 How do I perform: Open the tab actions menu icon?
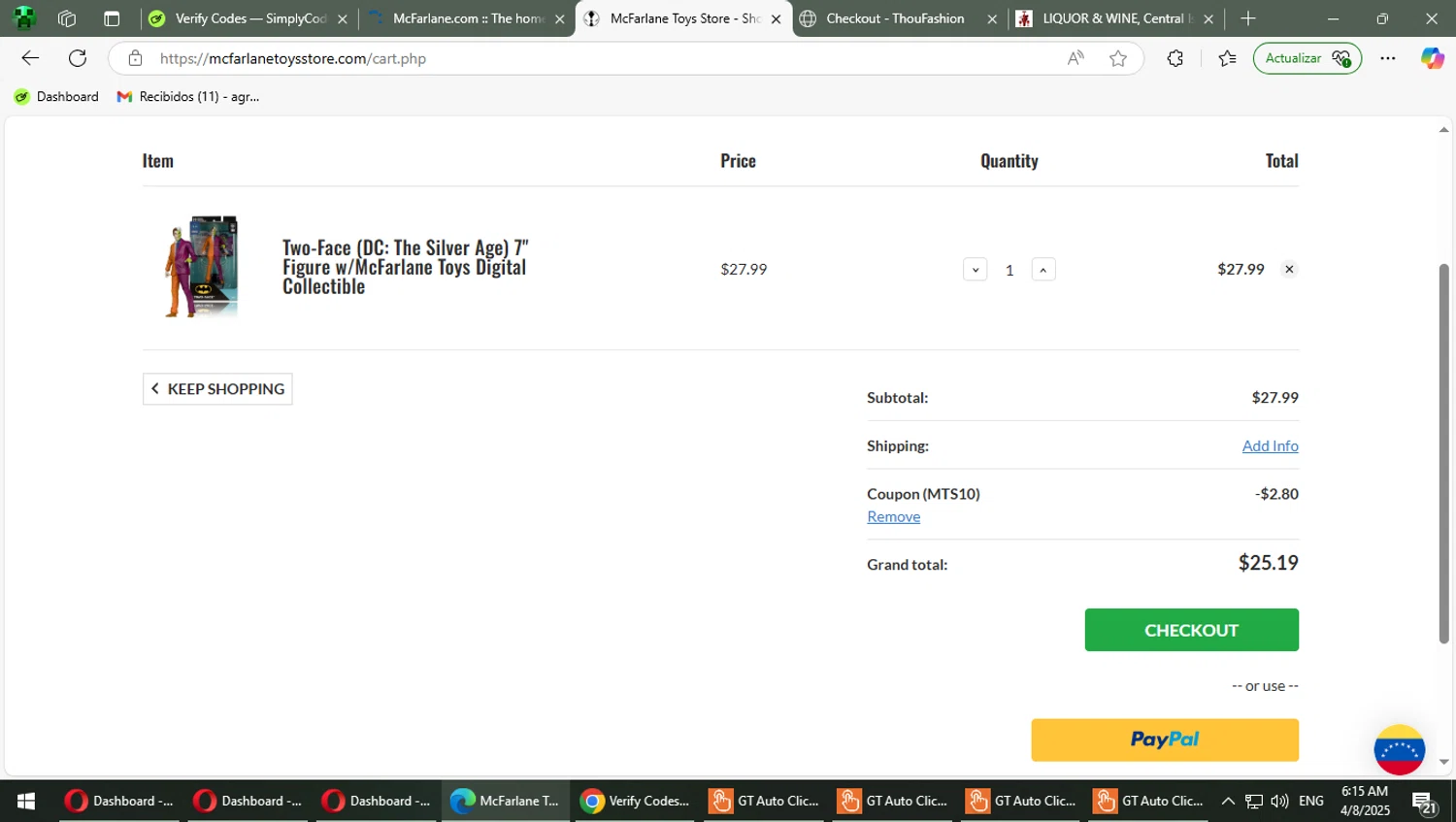click(x=112, y=18)
